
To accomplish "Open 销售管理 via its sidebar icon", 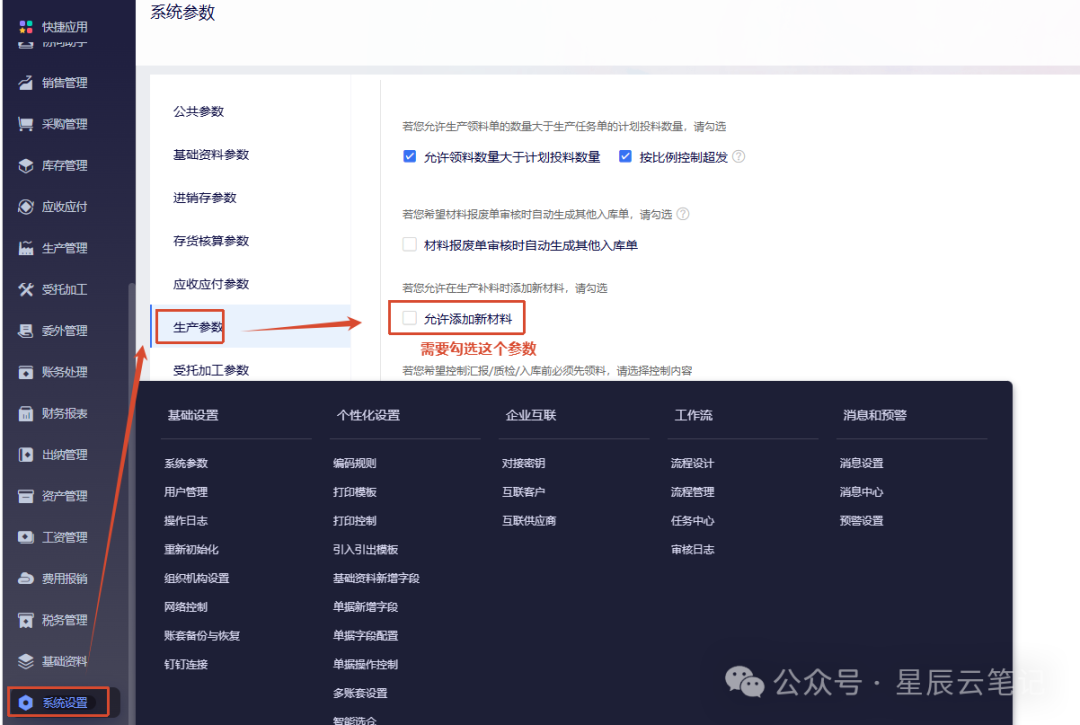I will (25, 83).
